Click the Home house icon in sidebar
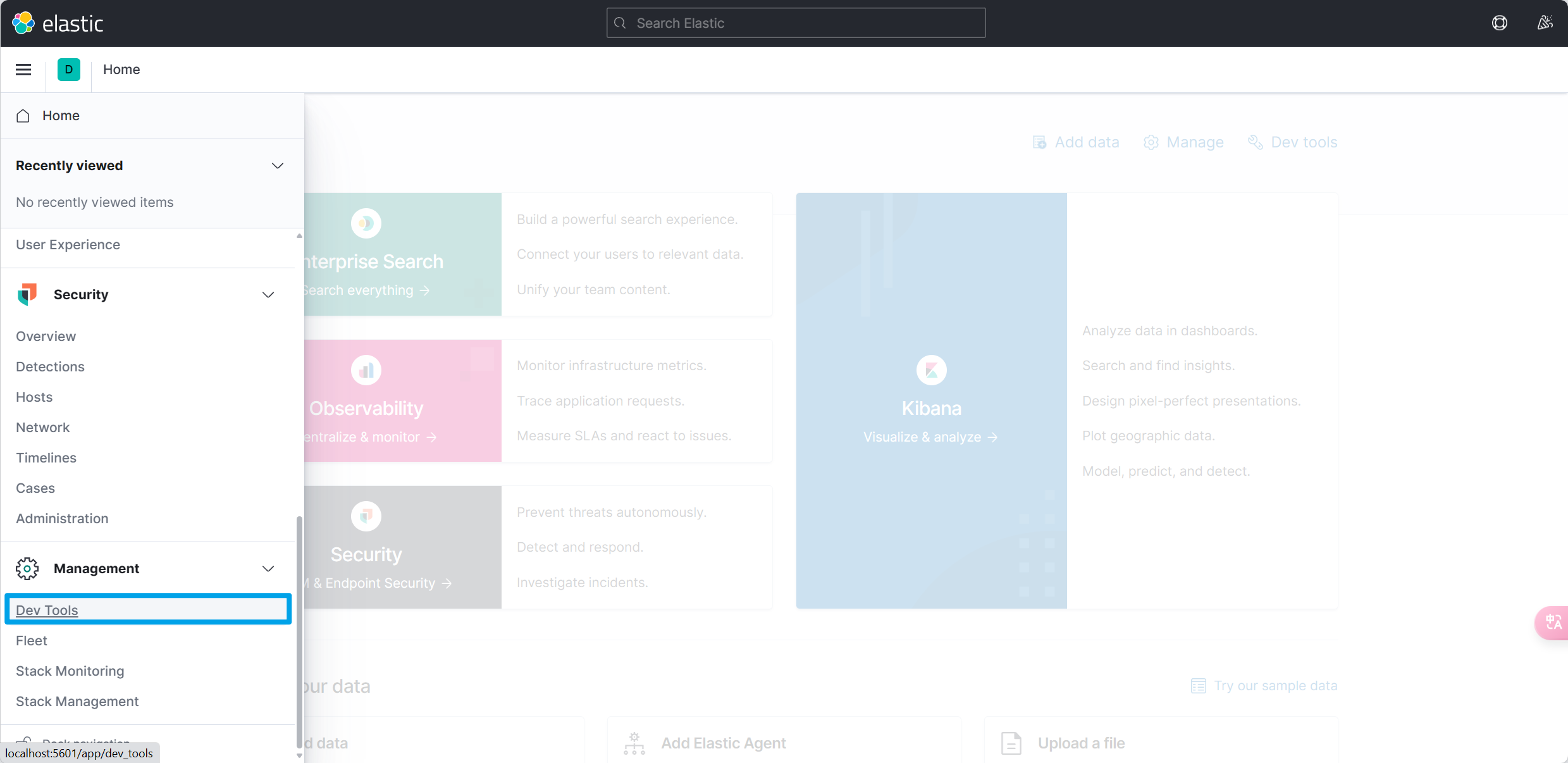 point(23,116)
